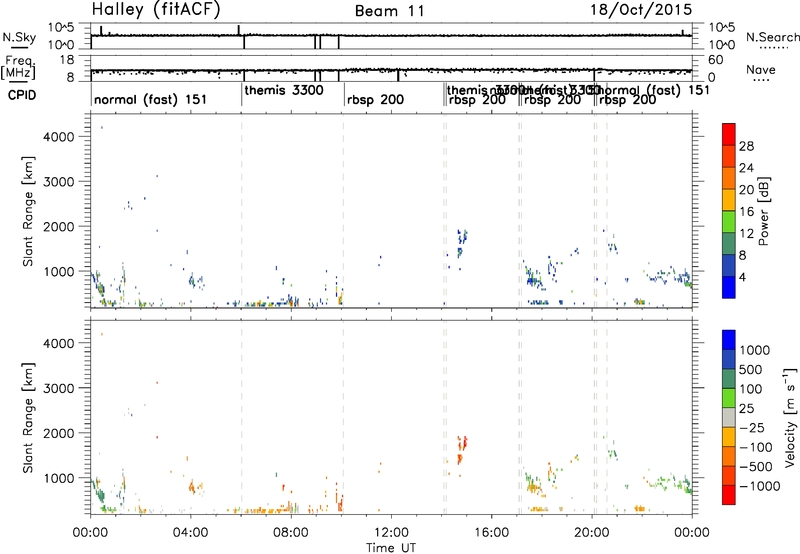This screenshot has width=800, height=554.
Task: Click the green velocity scatter after 22:00
Action: [671, 481]
